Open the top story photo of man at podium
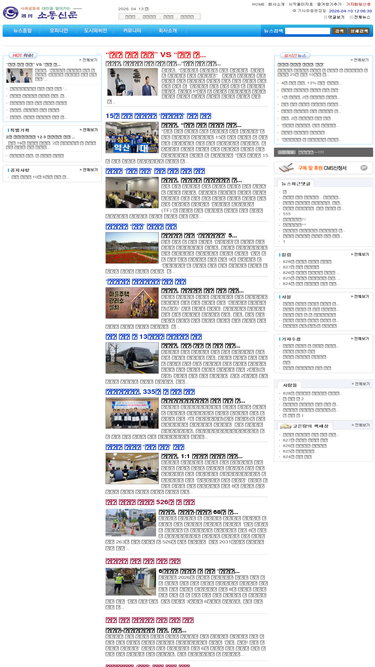The width and height of the screenshot is (375, 667). coord(132,82)
